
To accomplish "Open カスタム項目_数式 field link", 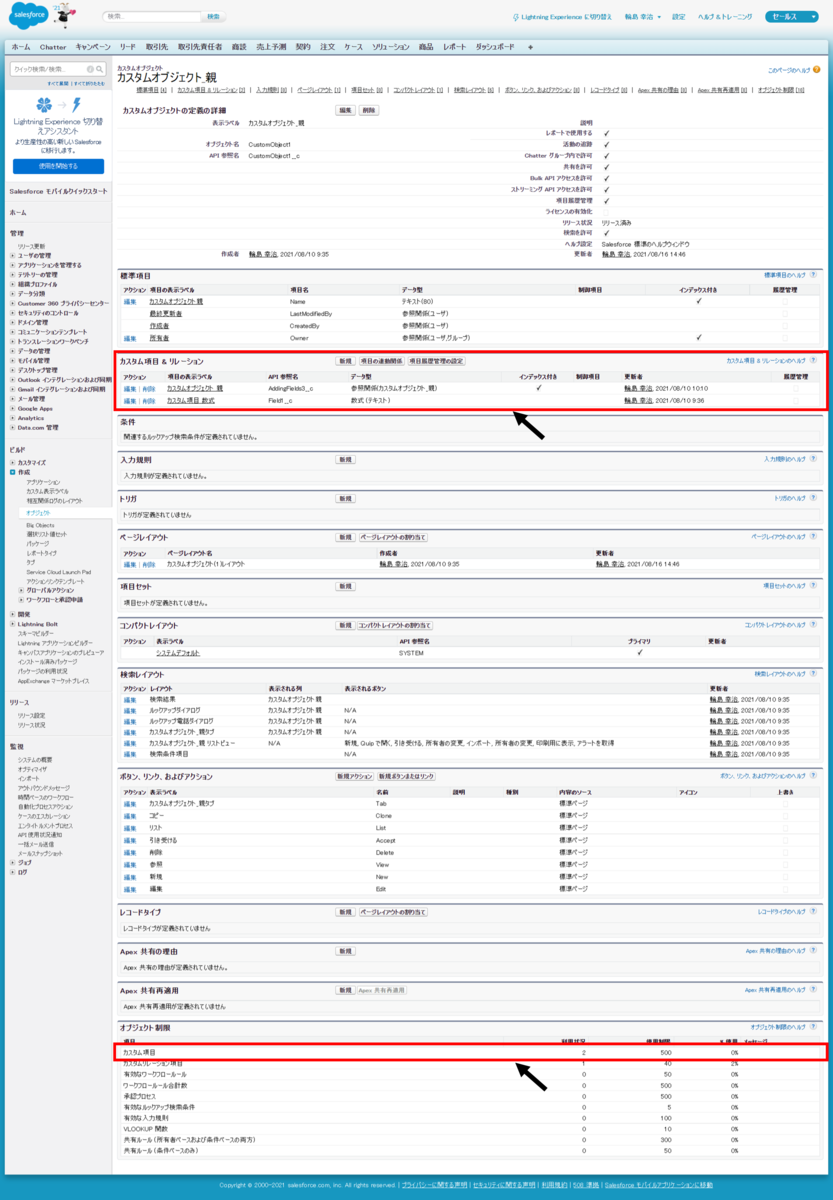I will coord(192,400).
